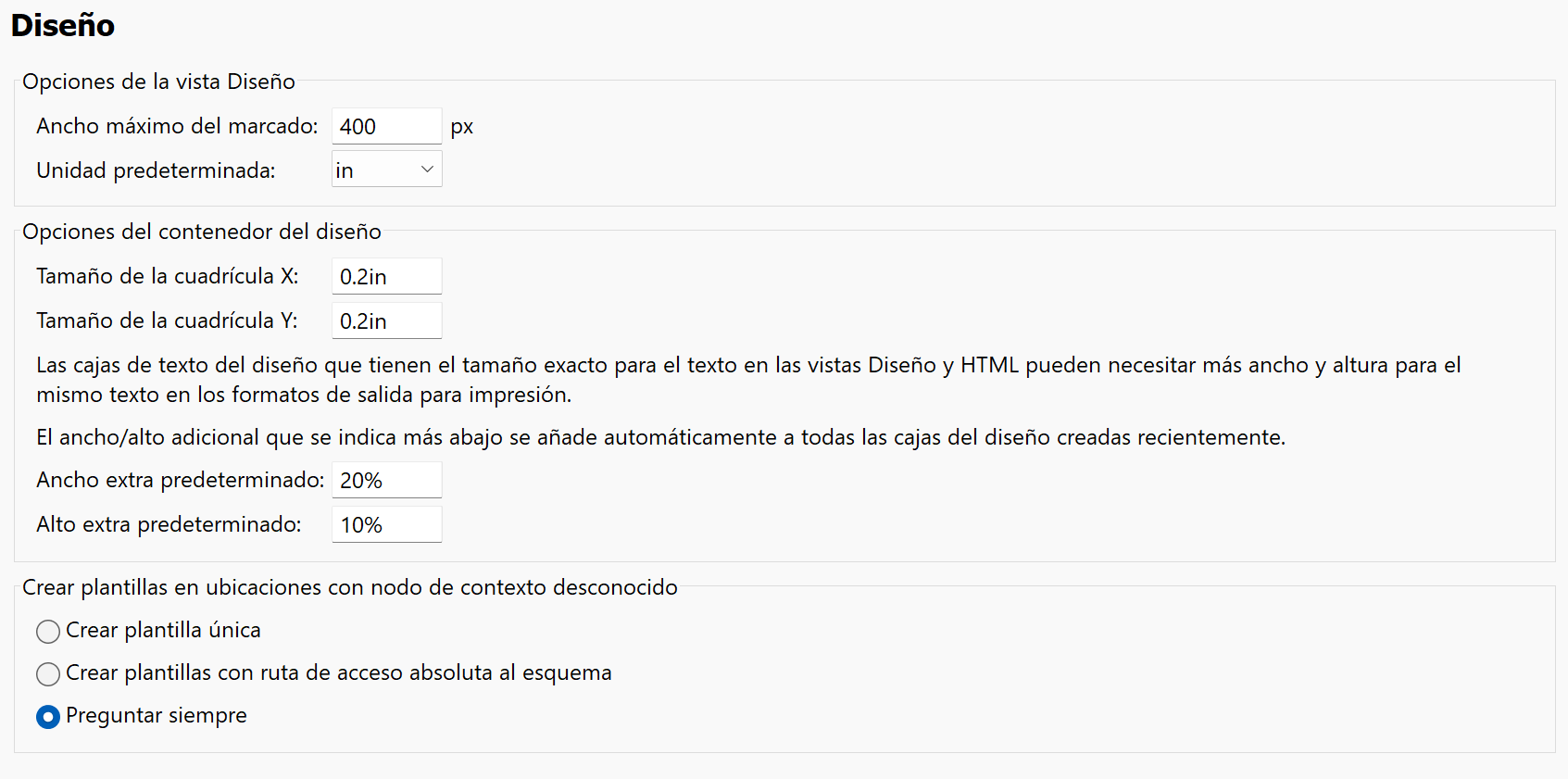
Task: Click the 'Alto extra predeterminado' input
Action: point(386,524)
